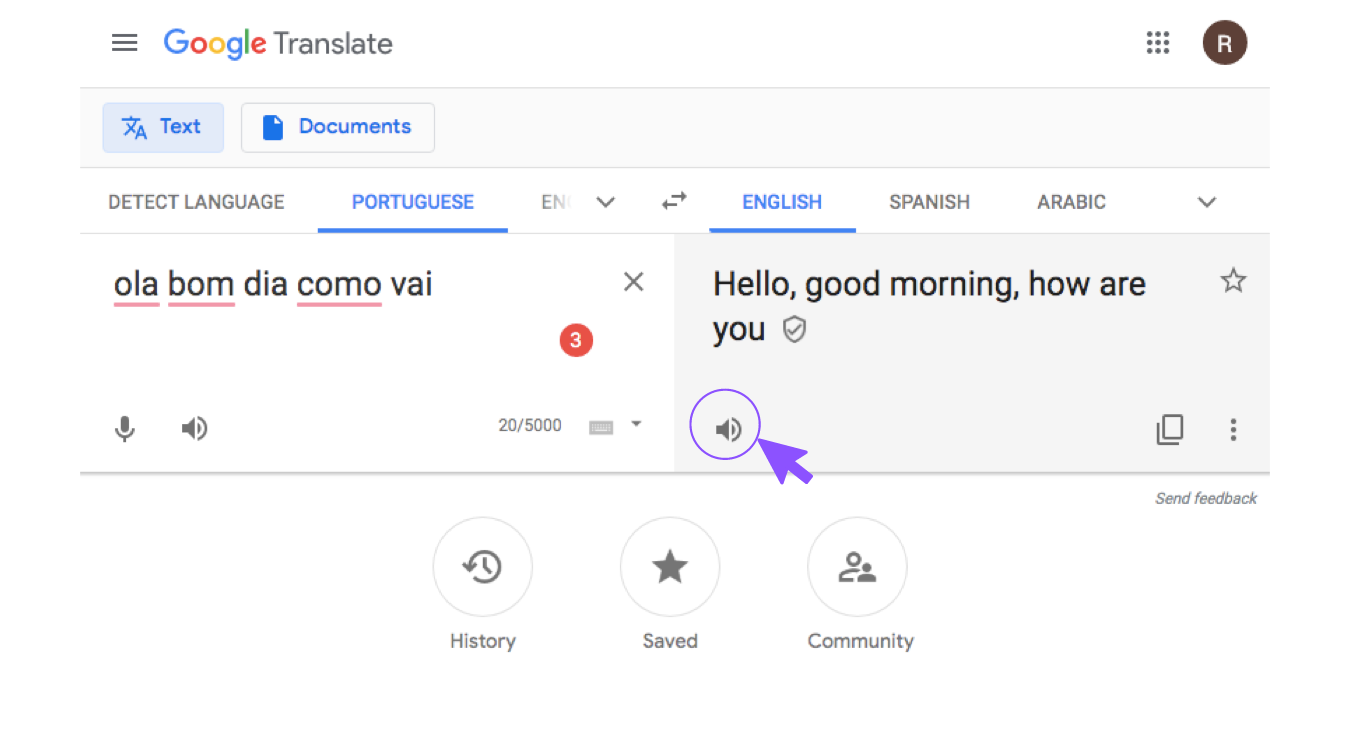1350x743 pixels.
Task: Select Portuguese source language tab
Action: click(x=413, y=202)
